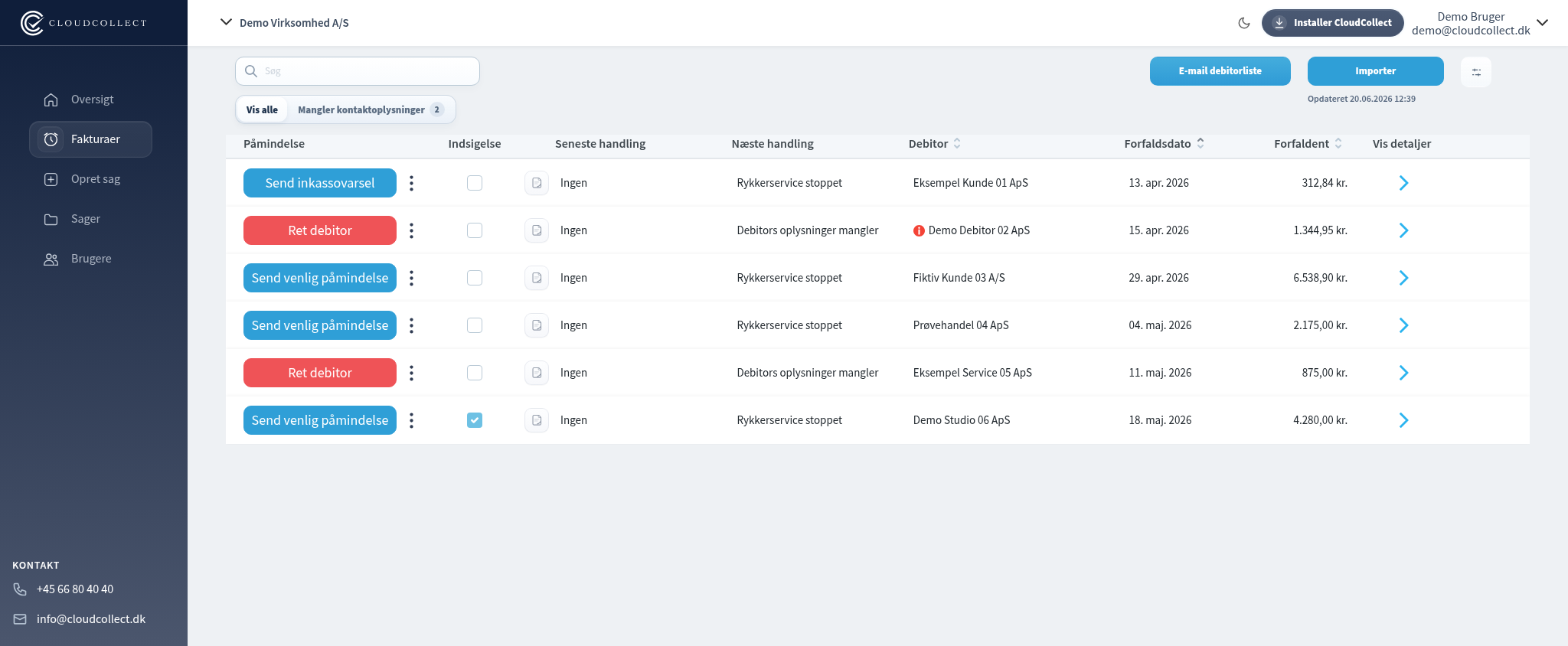This screenshot has height=646, width=1568.
Task: Send venlig påmindelse to Fiktiv Kunde 03 A/S
Action: click(x=320, y=278)
